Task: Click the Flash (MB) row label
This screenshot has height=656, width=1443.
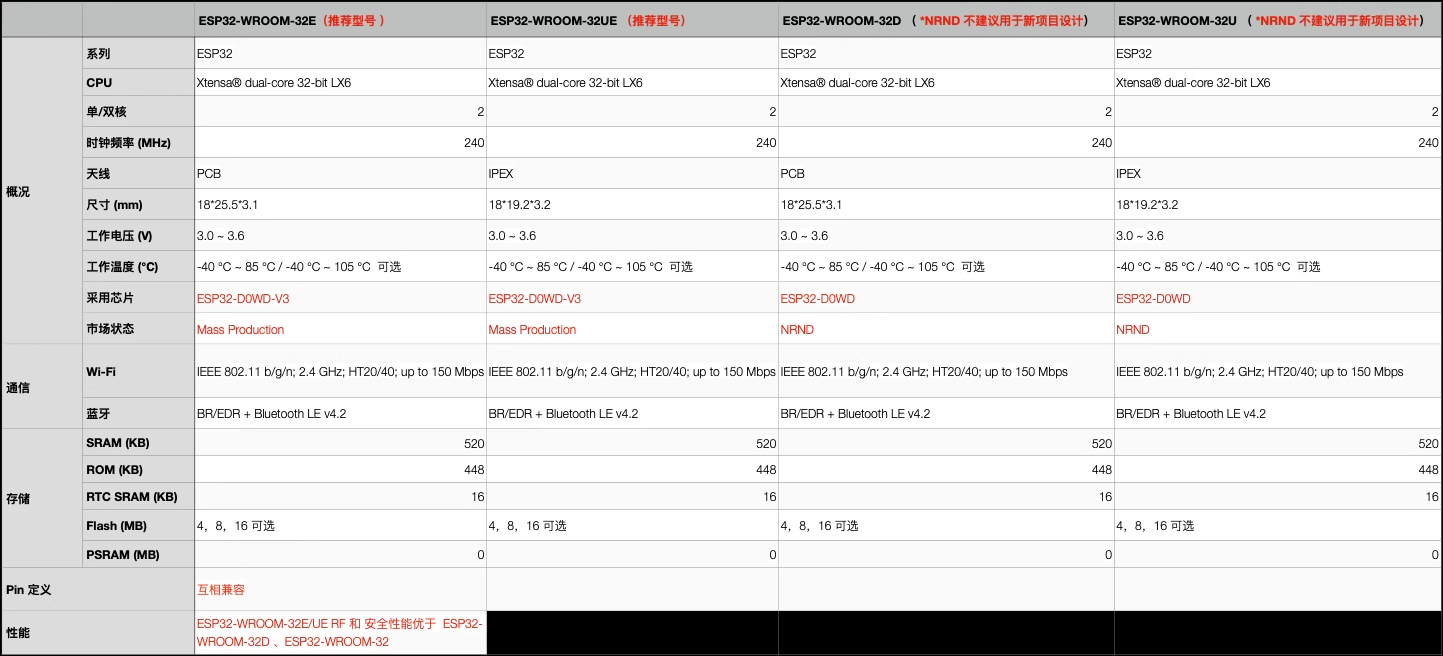Action: pyautogui.click(x=111, y=525)
